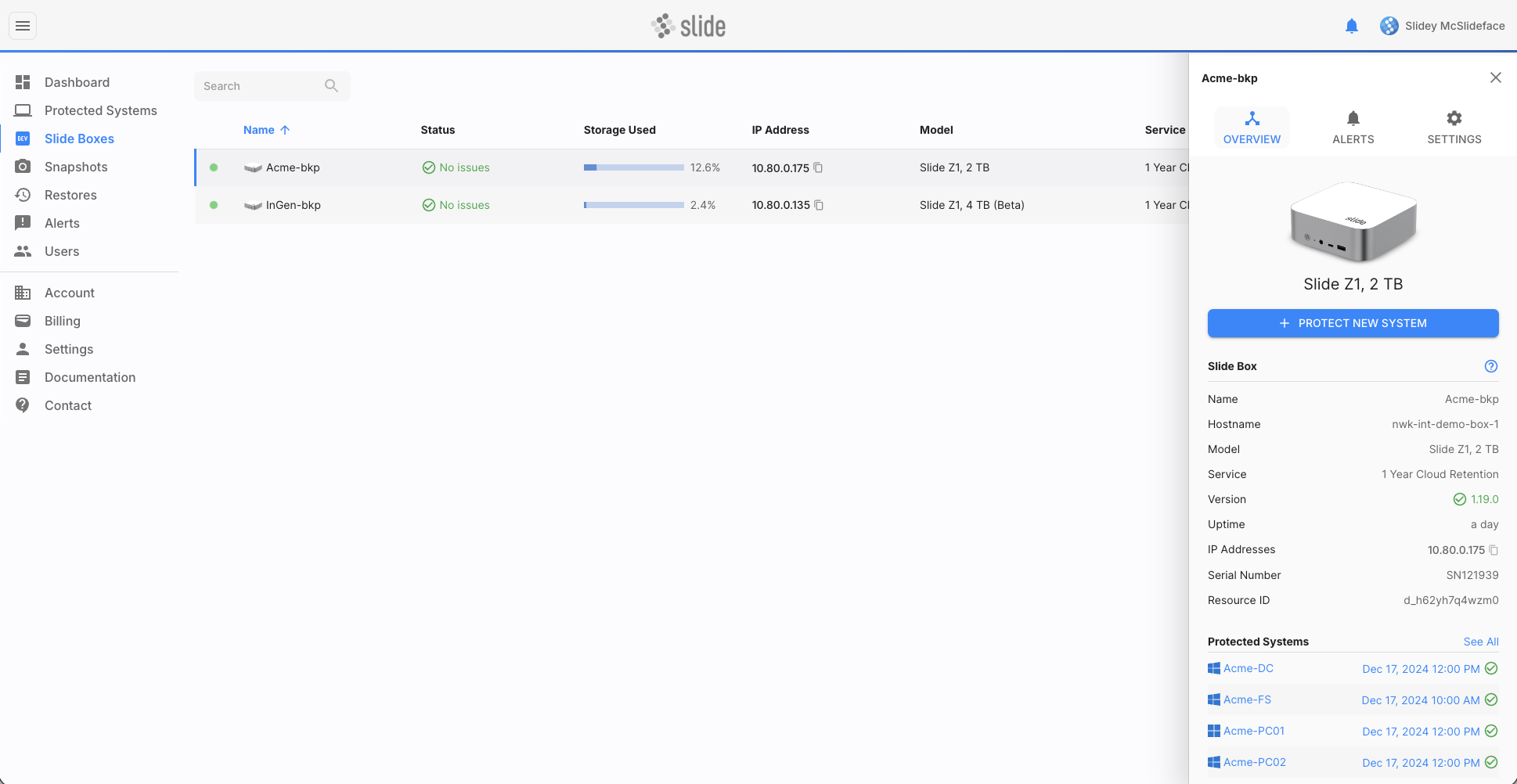Click InGen-bkp storage used bar 2.4%
The height and width of the screenshot is (784, 1517).
tap(633, 205)
